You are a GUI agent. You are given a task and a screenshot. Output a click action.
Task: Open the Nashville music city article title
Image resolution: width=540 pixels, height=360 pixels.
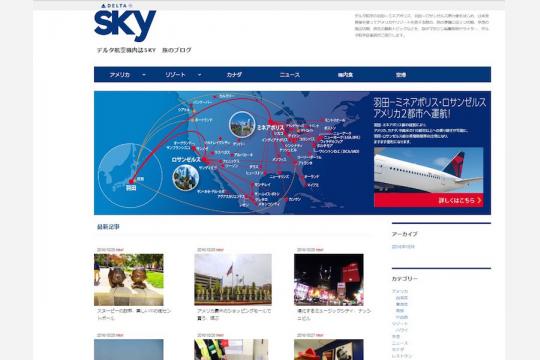(x=333, y=314)
